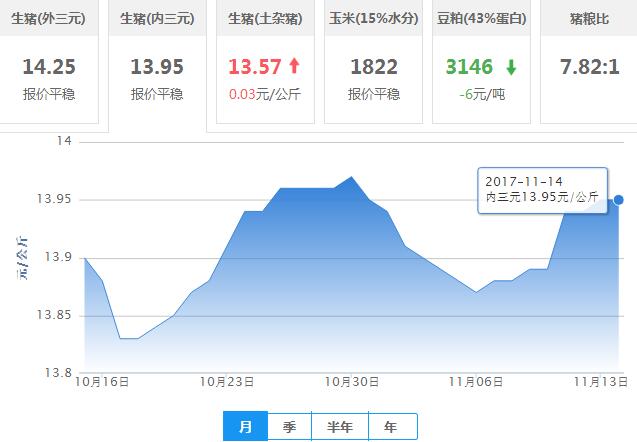Click 报价平稳 under 1822
Viewport: 637px width, 442px height.
(374, 94)
